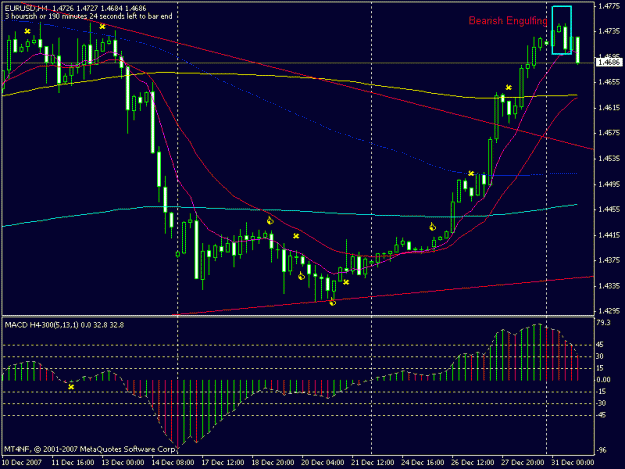This screenshot has height=469, width=625.
Task: Click the 26 Dec 12:00 time label
Action: point(473,463)
